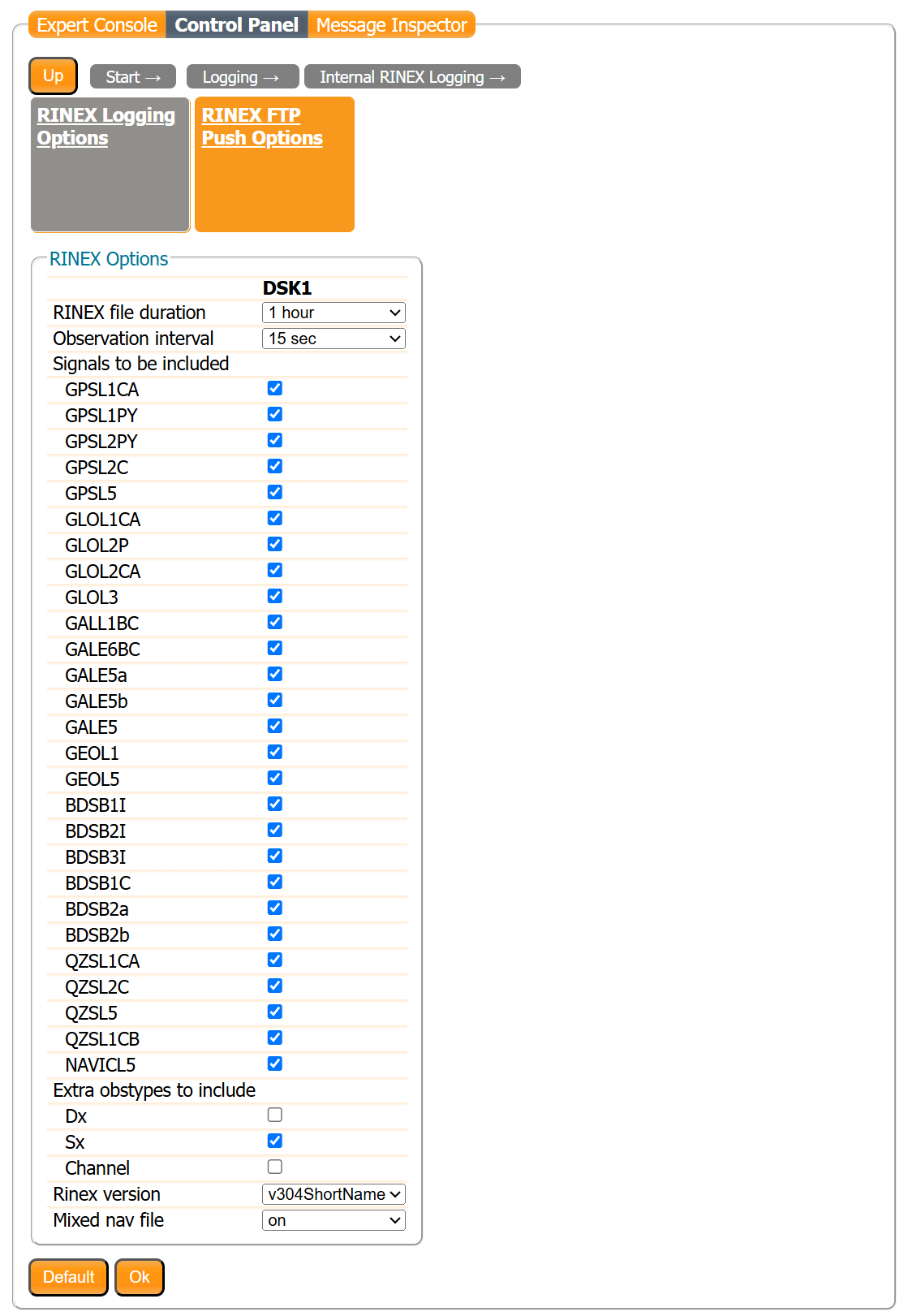
Task: Expand the RINEX file duration dropdown
Action: point(334,313)
